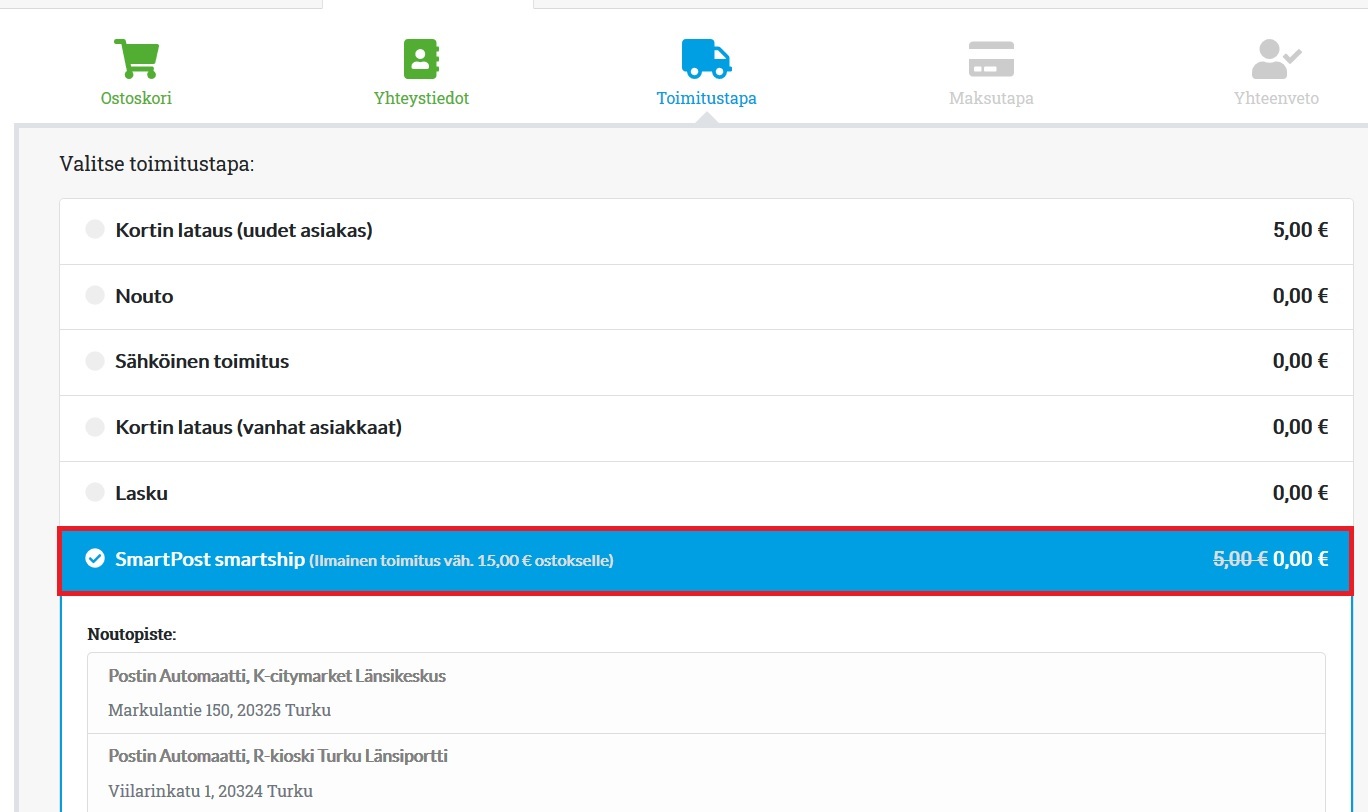The image size is (1368, 812).
Task: Click the Toimitustapa step label
Action: point(706,98)
